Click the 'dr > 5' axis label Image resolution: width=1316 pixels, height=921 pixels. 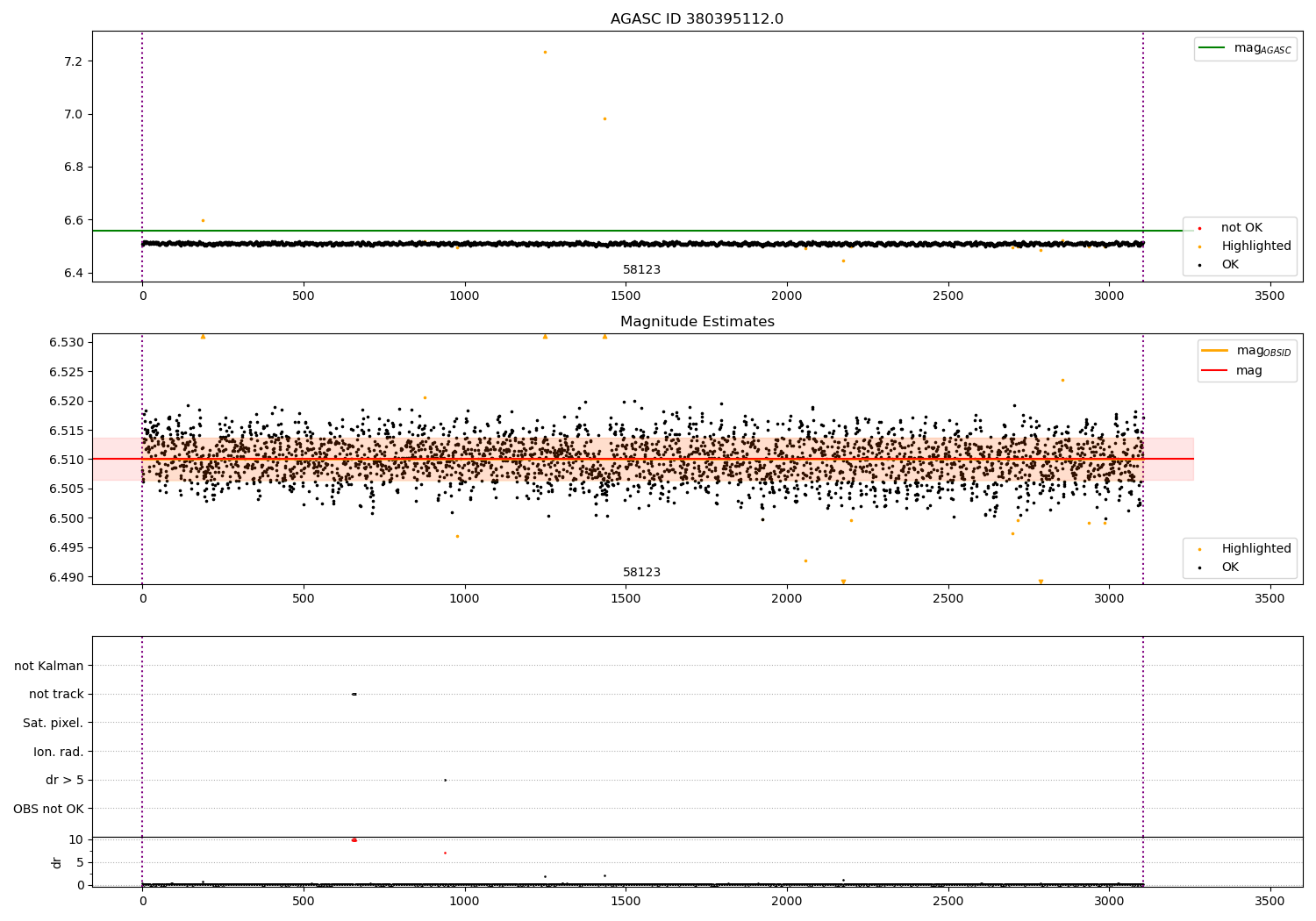click(x=65, y=781)
